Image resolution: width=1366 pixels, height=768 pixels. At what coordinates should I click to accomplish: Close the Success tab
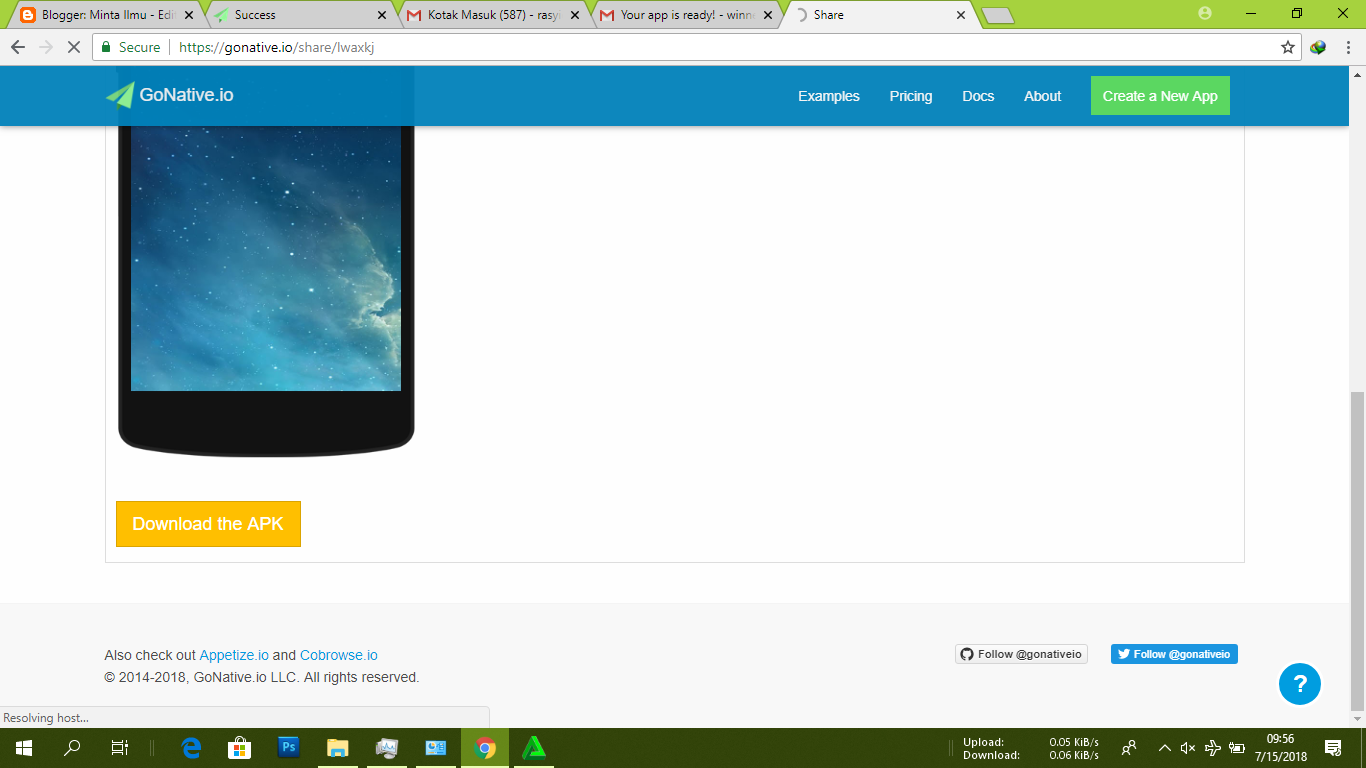click(x=382, y=15)
